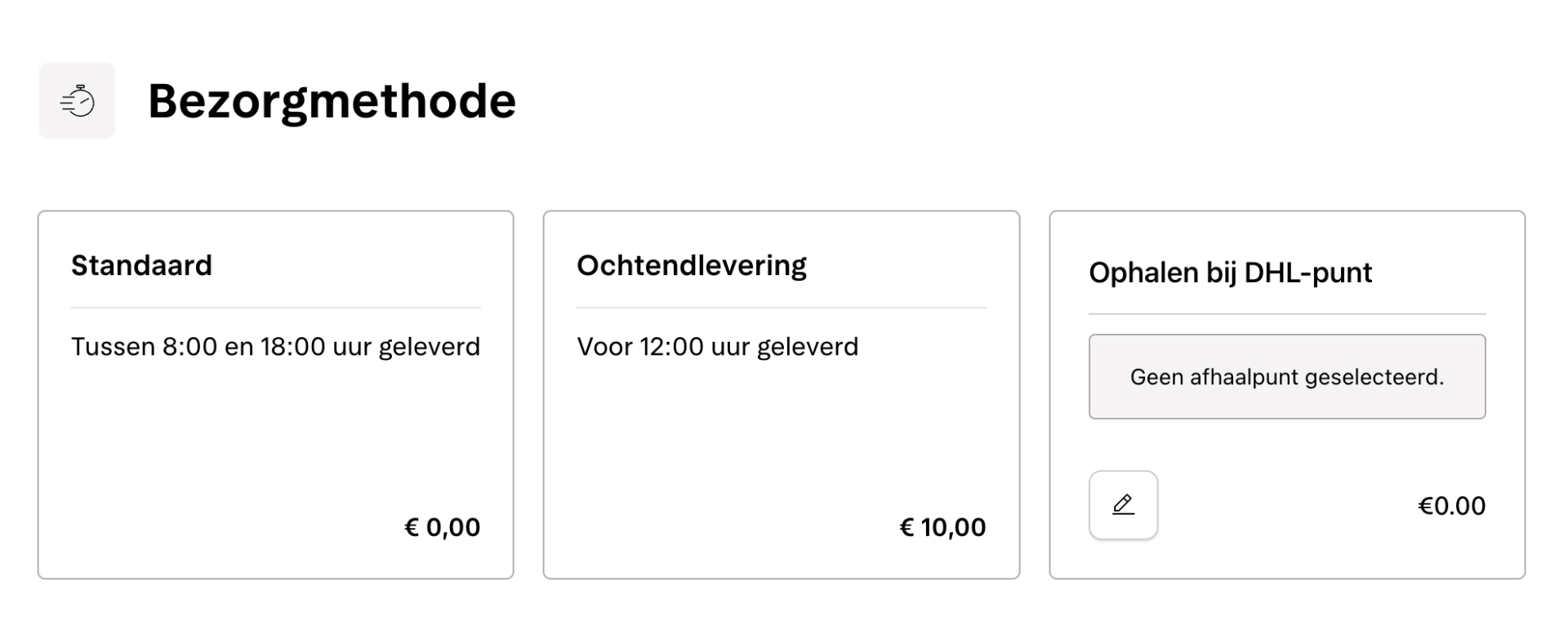The height and width of the screenshot is (621, 1568).
Task: Click the stopwatch icon next to Bezorgmethode
Action: 78,100
